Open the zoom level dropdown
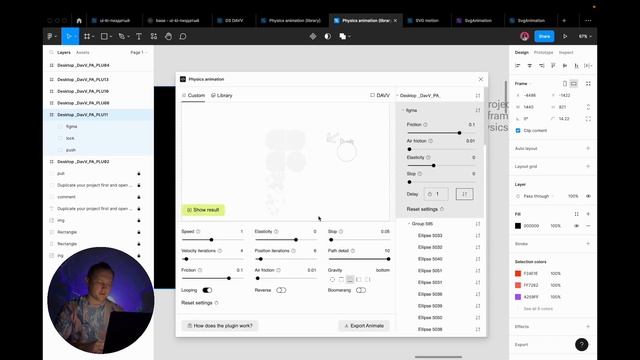This screenshot has height=360, width=640. (585, 36)
